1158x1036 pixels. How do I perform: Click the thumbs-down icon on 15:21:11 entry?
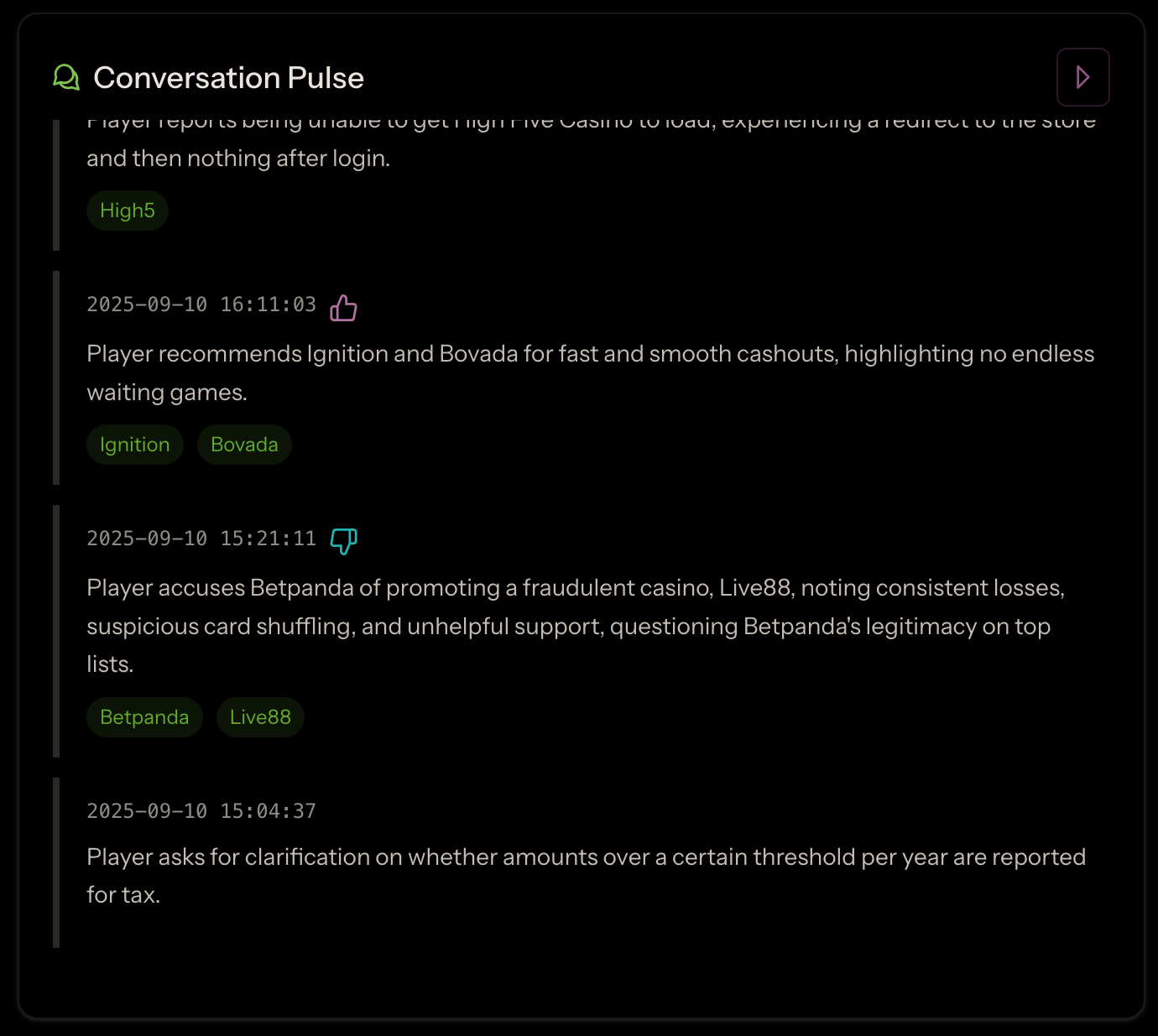[x=343, y=541]
